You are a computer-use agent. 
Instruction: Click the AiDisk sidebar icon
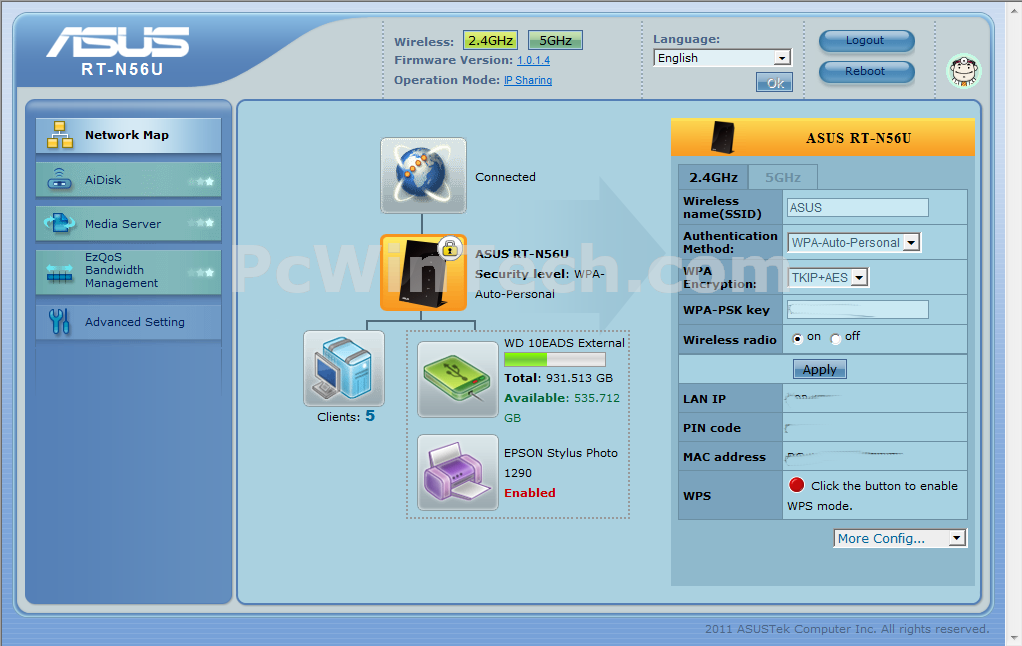(x=59, y=179)
